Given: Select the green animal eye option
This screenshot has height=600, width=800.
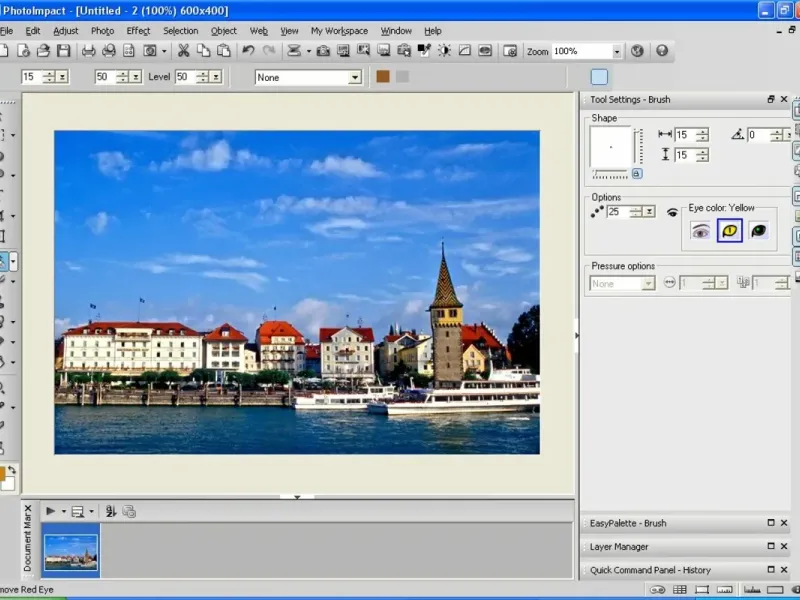Looking at the screenshot, I should 759,231.
